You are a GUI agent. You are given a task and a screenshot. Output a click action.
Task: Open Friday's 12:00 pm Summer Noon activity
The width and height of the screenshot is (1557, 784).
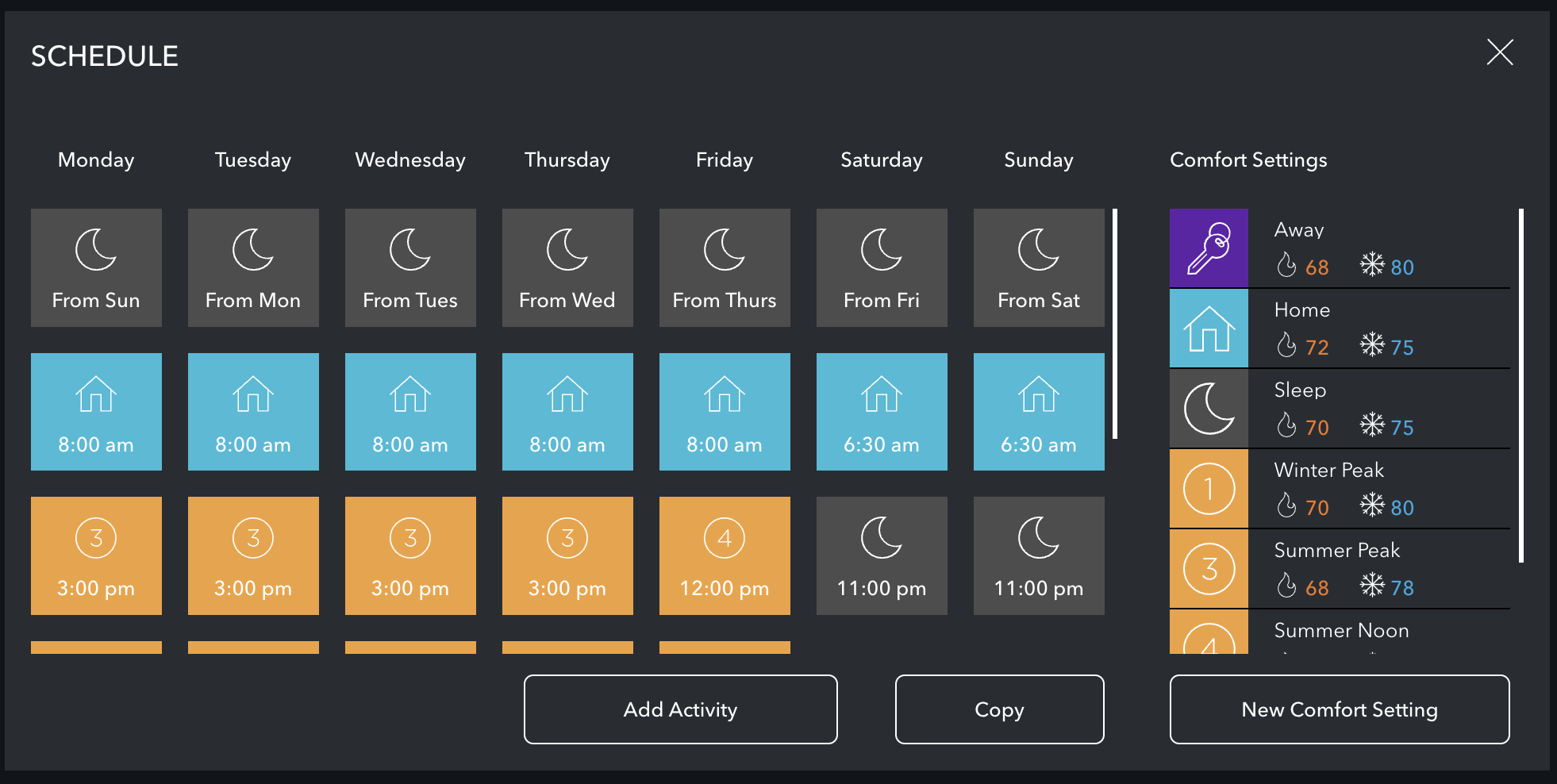tap(725, 555)
